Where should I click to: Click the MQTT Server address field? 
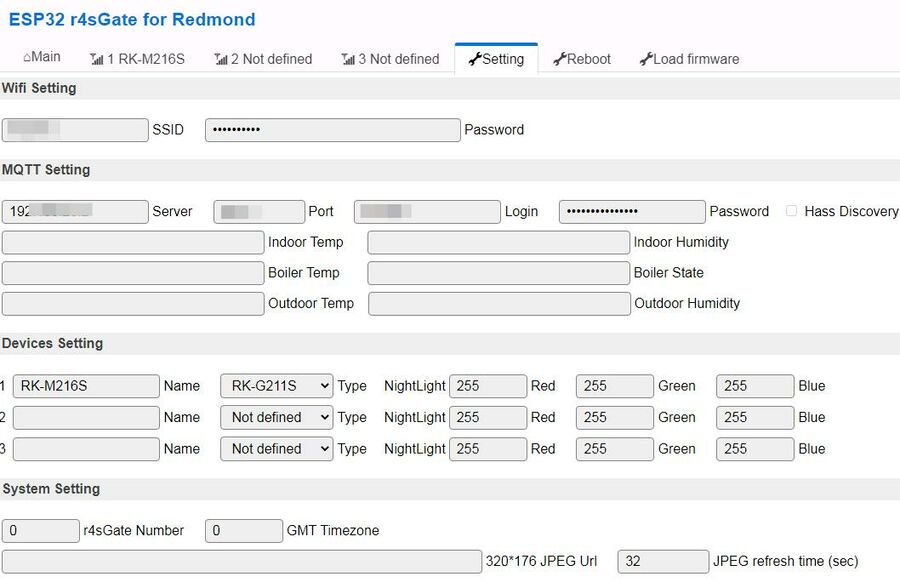pos(75,211)
